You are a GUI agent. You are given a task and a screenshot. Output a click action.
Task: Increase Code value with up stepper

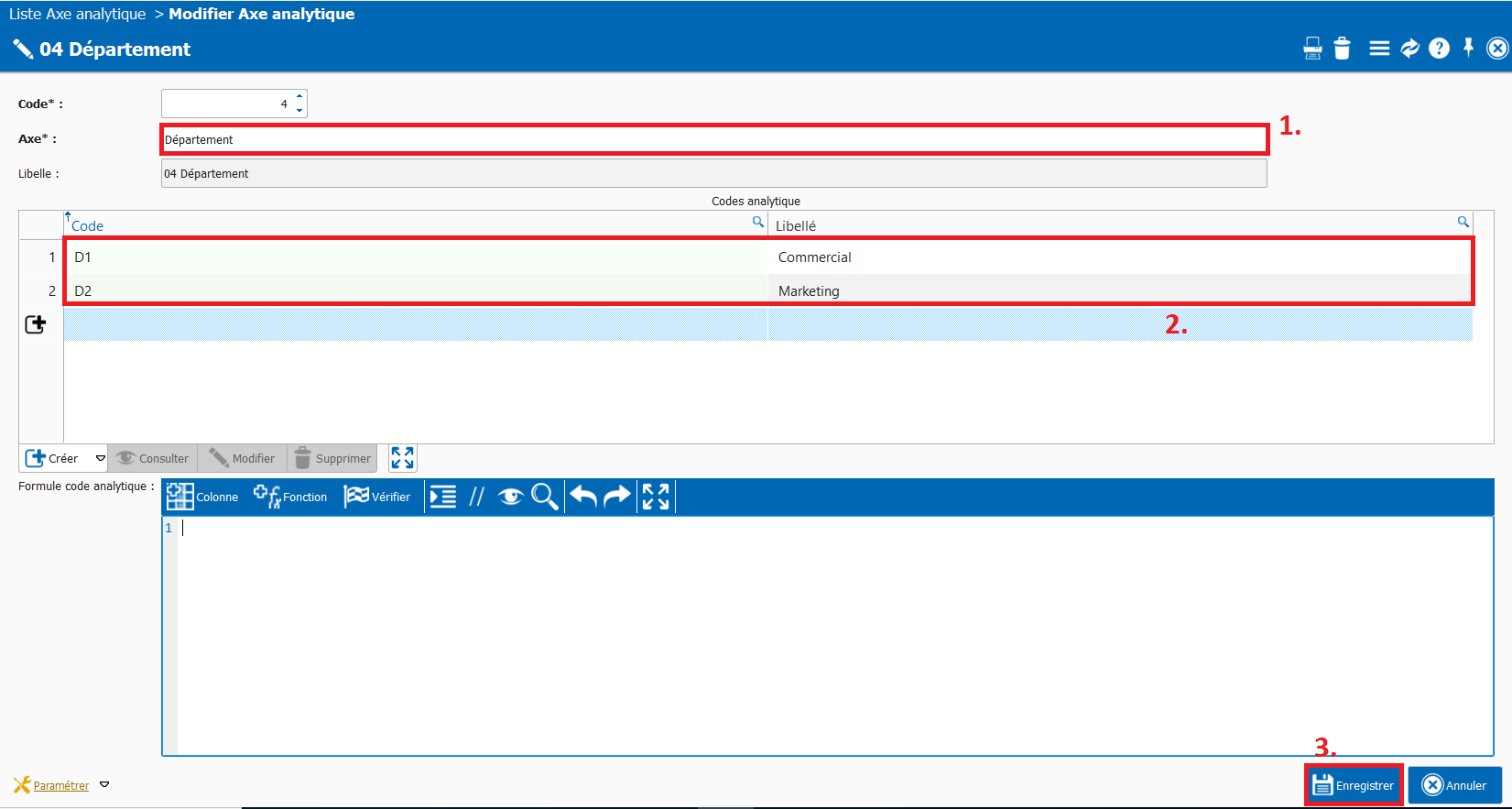point(299,96)
